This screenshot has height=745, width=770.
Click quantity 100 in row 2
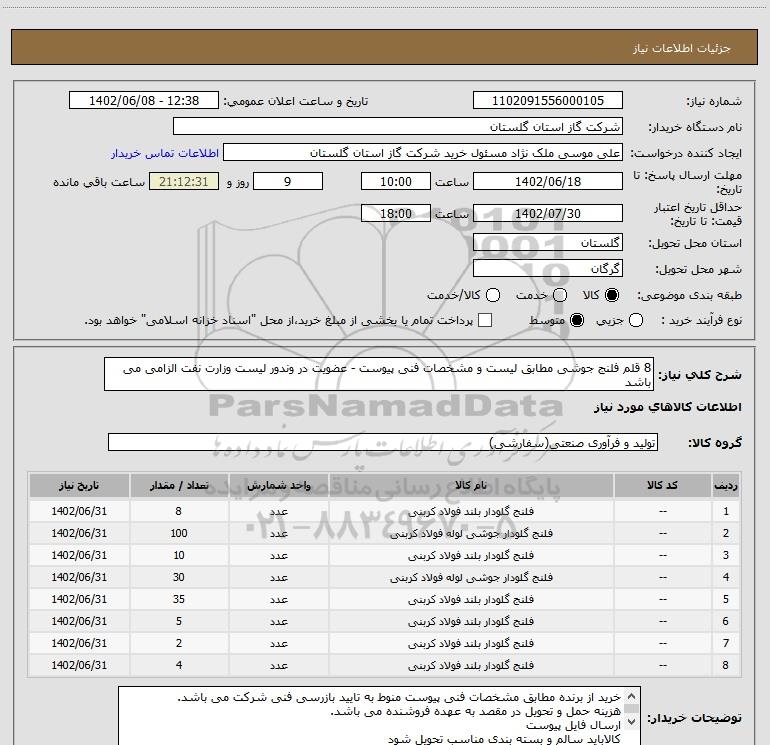[179, 533]
